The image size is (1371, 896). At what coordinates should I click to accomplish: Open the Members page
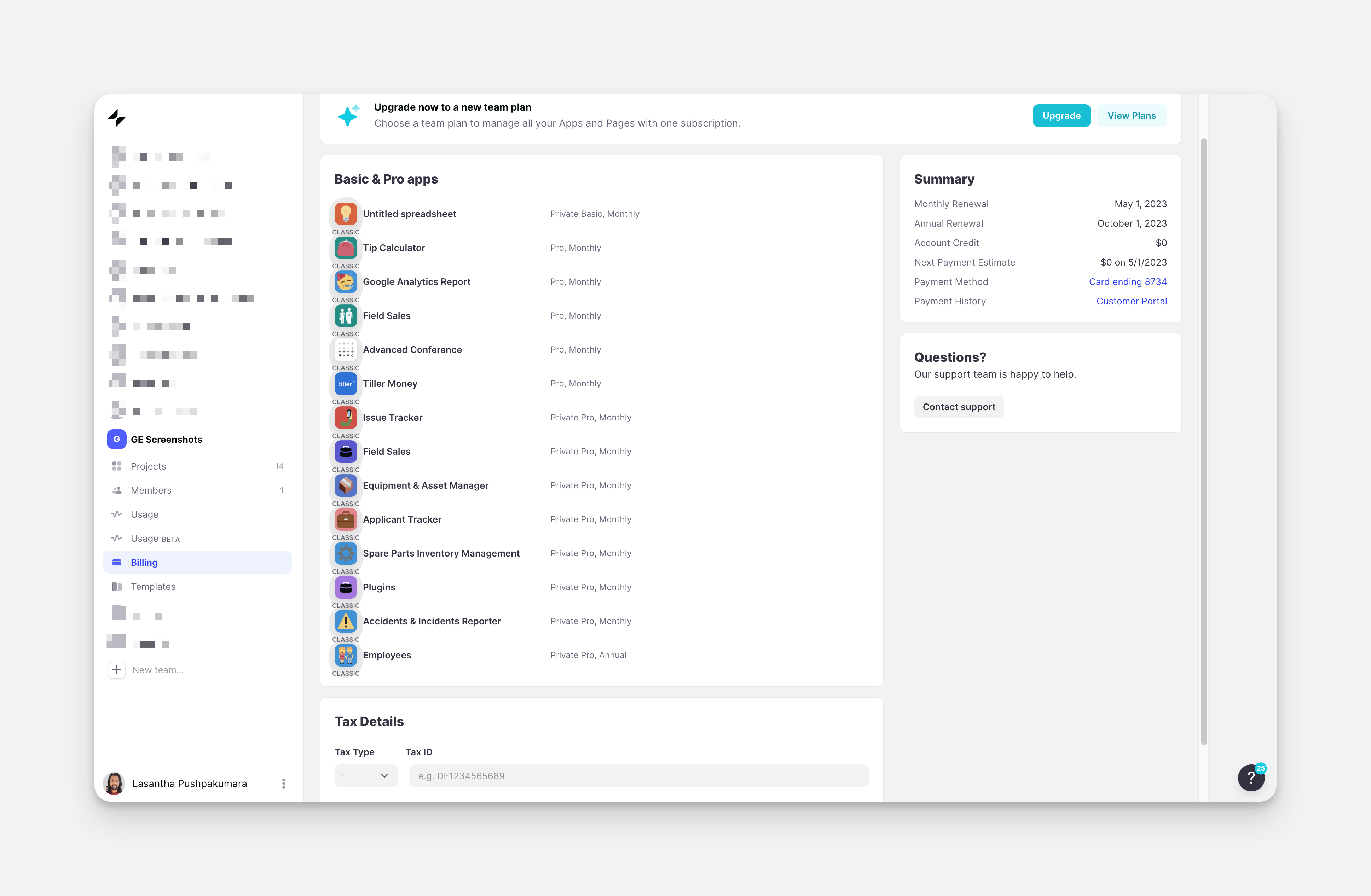click(x=151, y=491)
